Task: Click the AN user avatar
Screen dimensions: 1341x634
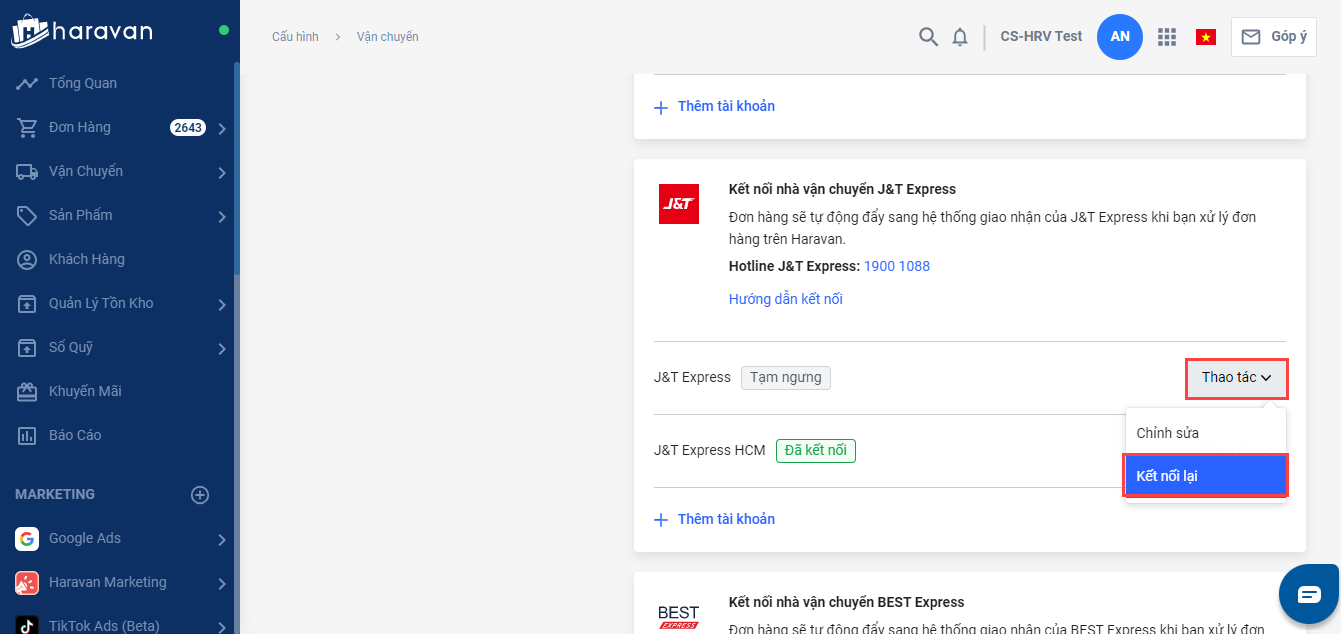Action: [1120, 37]
